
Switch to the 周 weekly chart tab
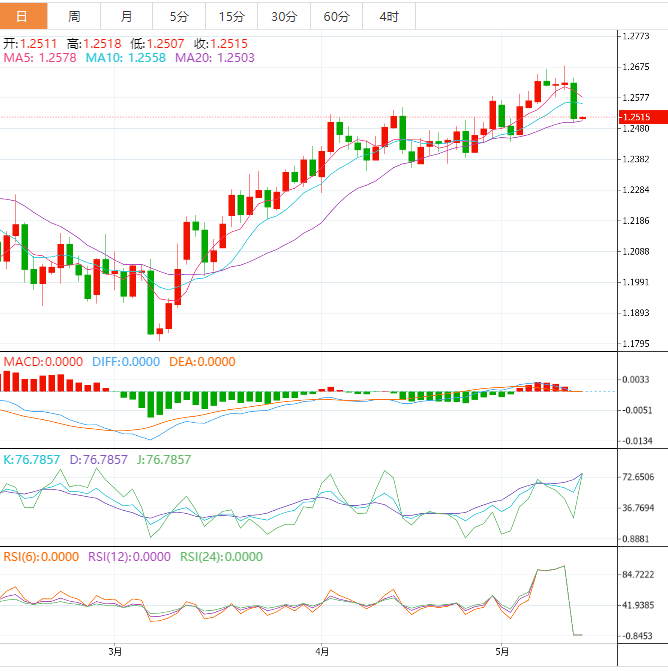(x=74, y=17)
